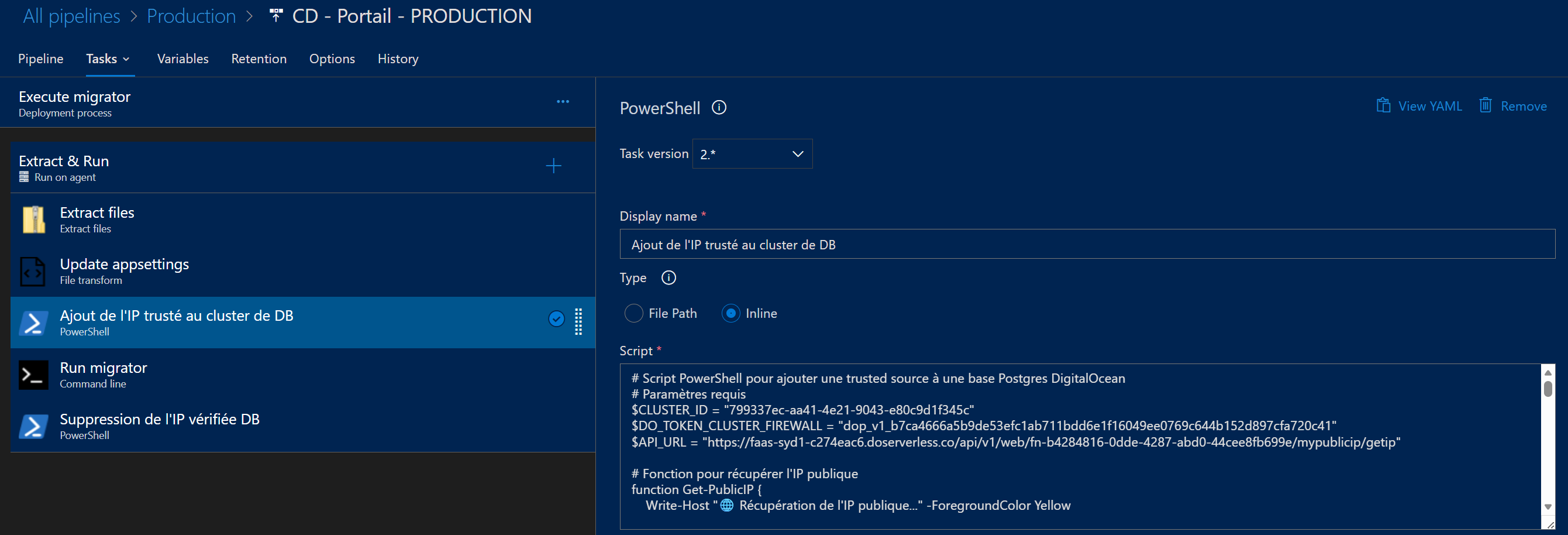Viewport: 1568px width, 535px height.
Task: Click the Type field info icon
Action: tap(668, 278)
